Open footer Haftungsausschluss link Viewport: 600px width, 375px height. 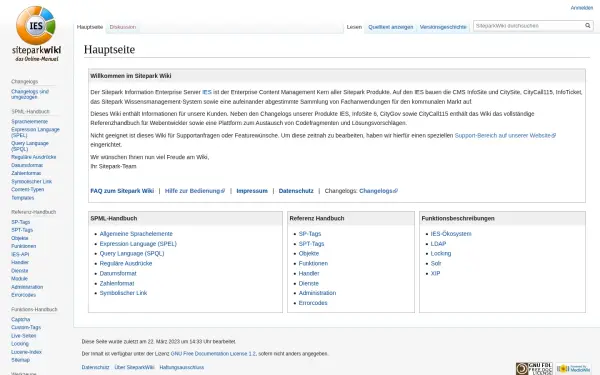pyautogui.click(x=181, y=367)
